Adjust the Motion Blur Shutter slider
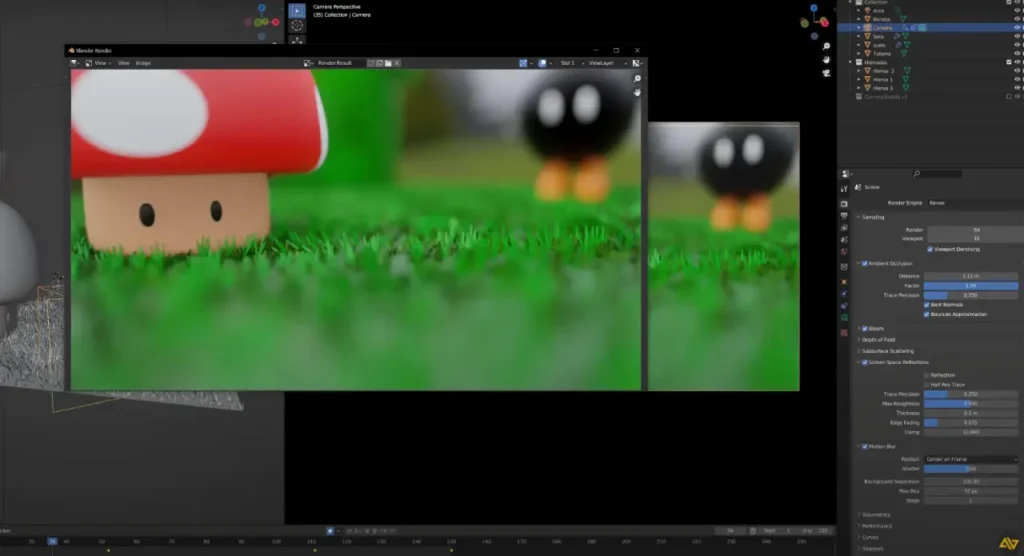This screenshot has height=556, width=1024. coord(970,469)
